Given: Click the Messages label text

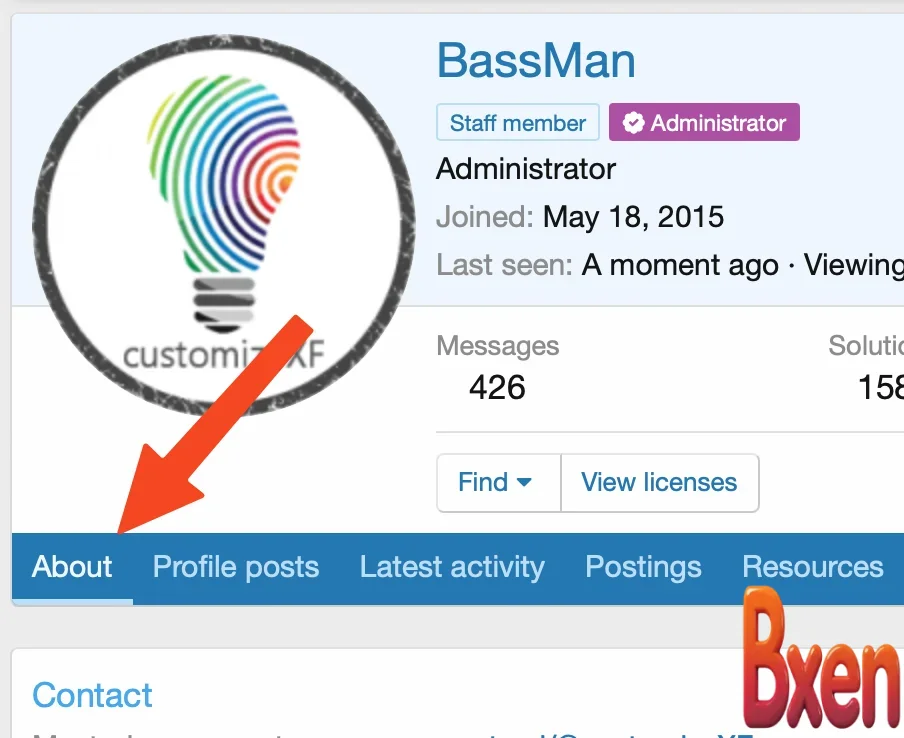Looking at the screenshot, I should tap(497, 346).
